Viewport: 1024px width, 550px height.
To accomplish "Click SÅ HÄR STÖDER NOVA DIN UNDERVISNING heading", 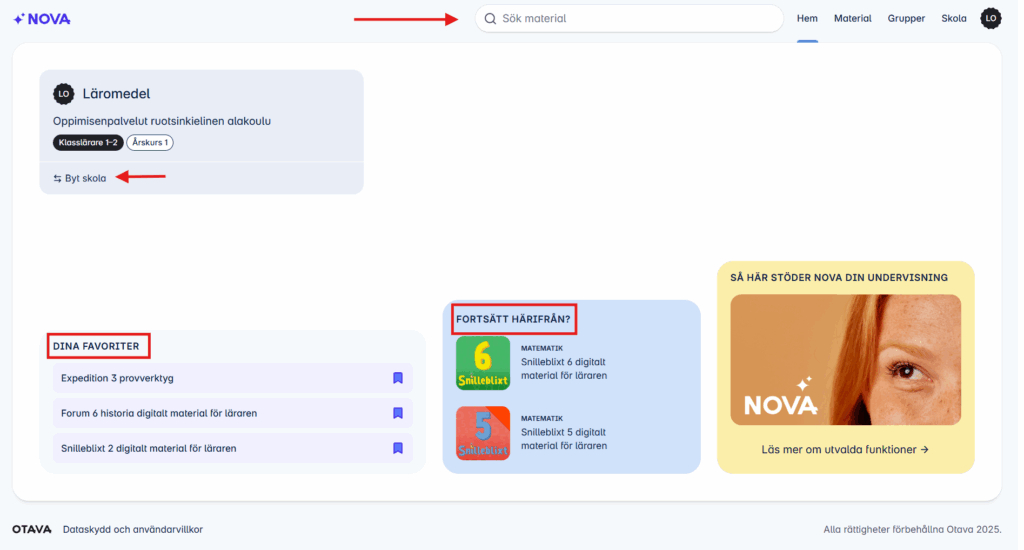I will (x=839, y=278).
